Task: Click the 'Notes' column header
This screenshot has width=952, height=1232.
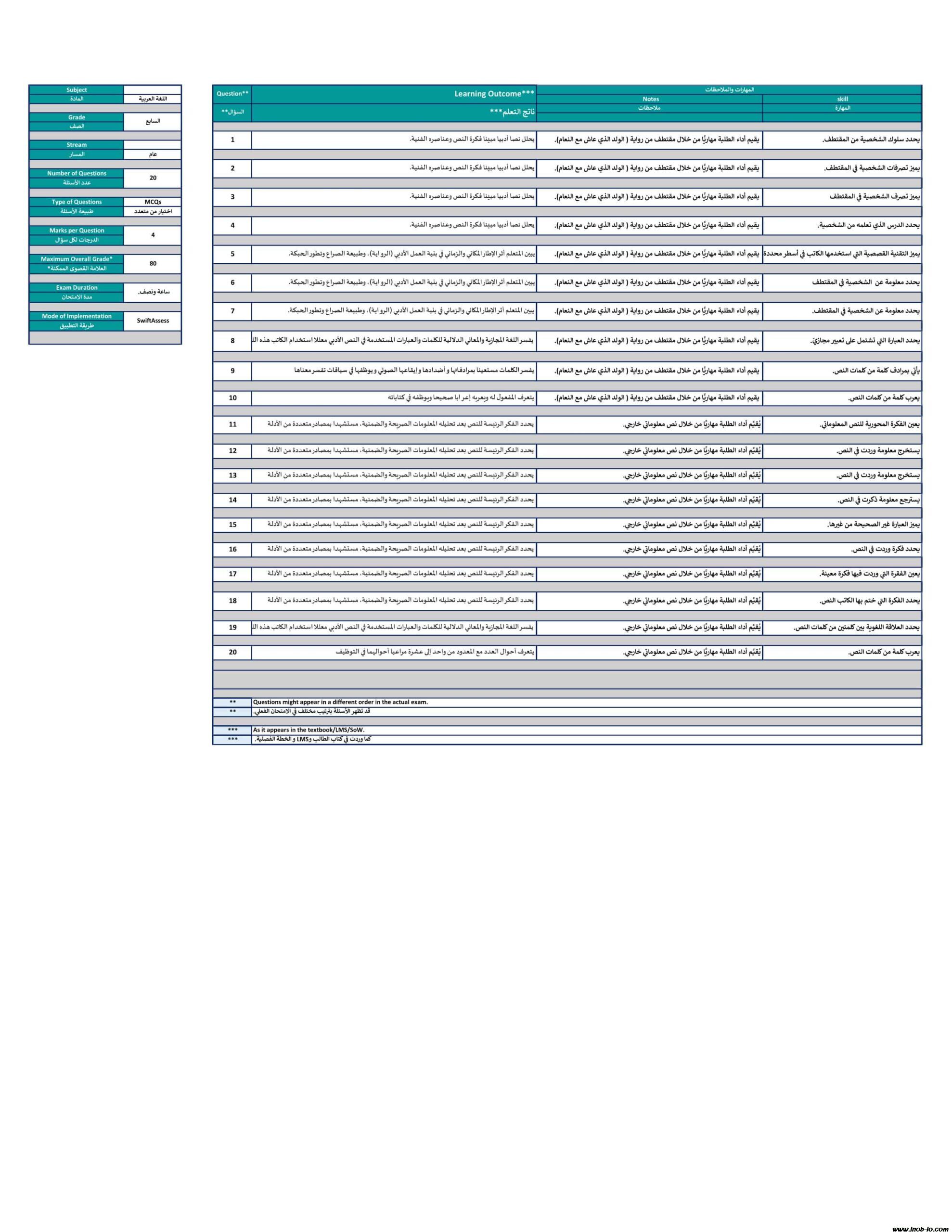Action: point(650,99)
